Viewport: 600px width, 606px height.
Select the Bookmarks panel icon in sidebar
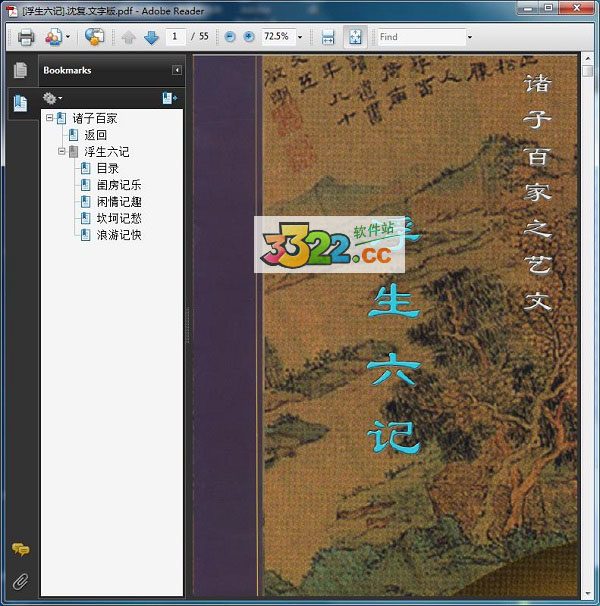[20, 103]
